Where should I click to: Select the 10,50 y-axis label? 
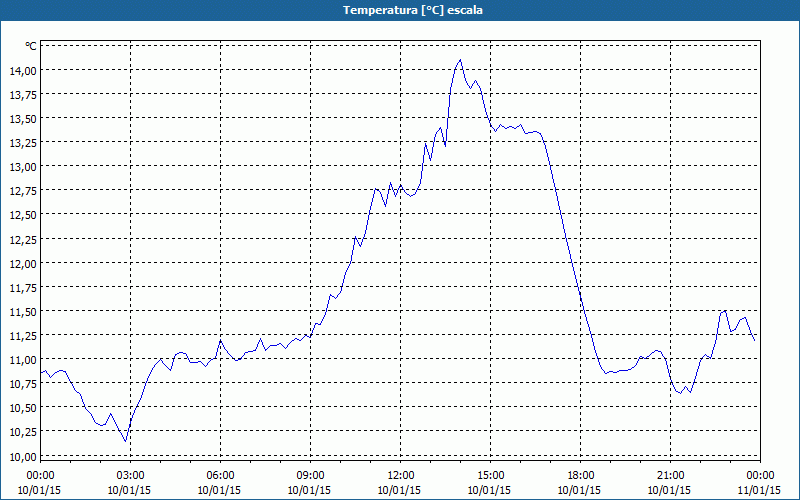point(23,408)
